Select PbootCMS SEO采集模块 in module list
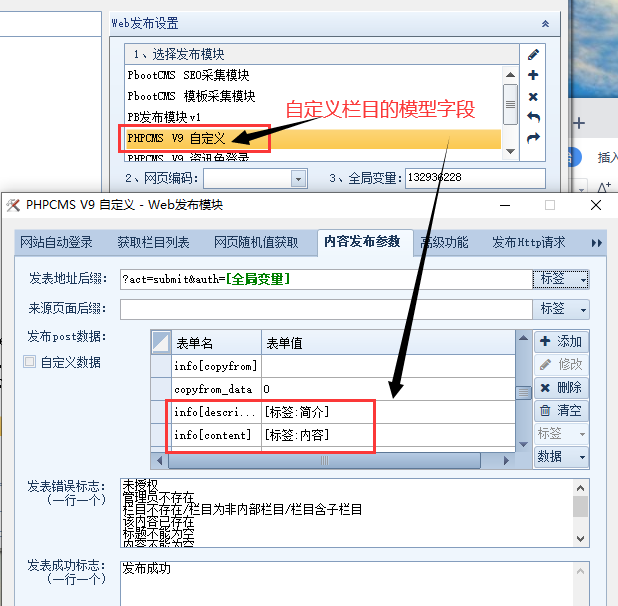 pos(313,75)
